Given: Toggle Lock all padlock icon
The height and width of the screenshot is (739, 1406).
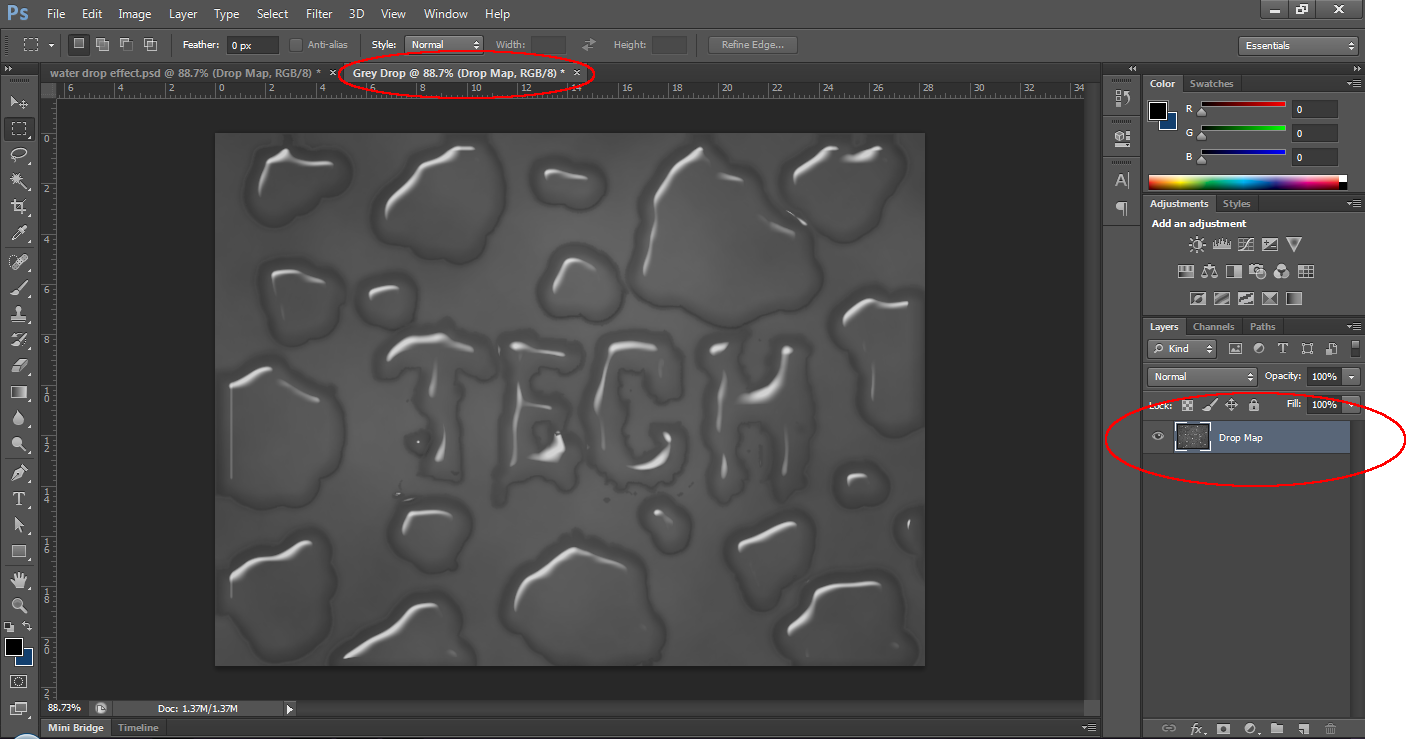Looking at the screenshot, I should pyautogui.click(x=1253, y=405).
